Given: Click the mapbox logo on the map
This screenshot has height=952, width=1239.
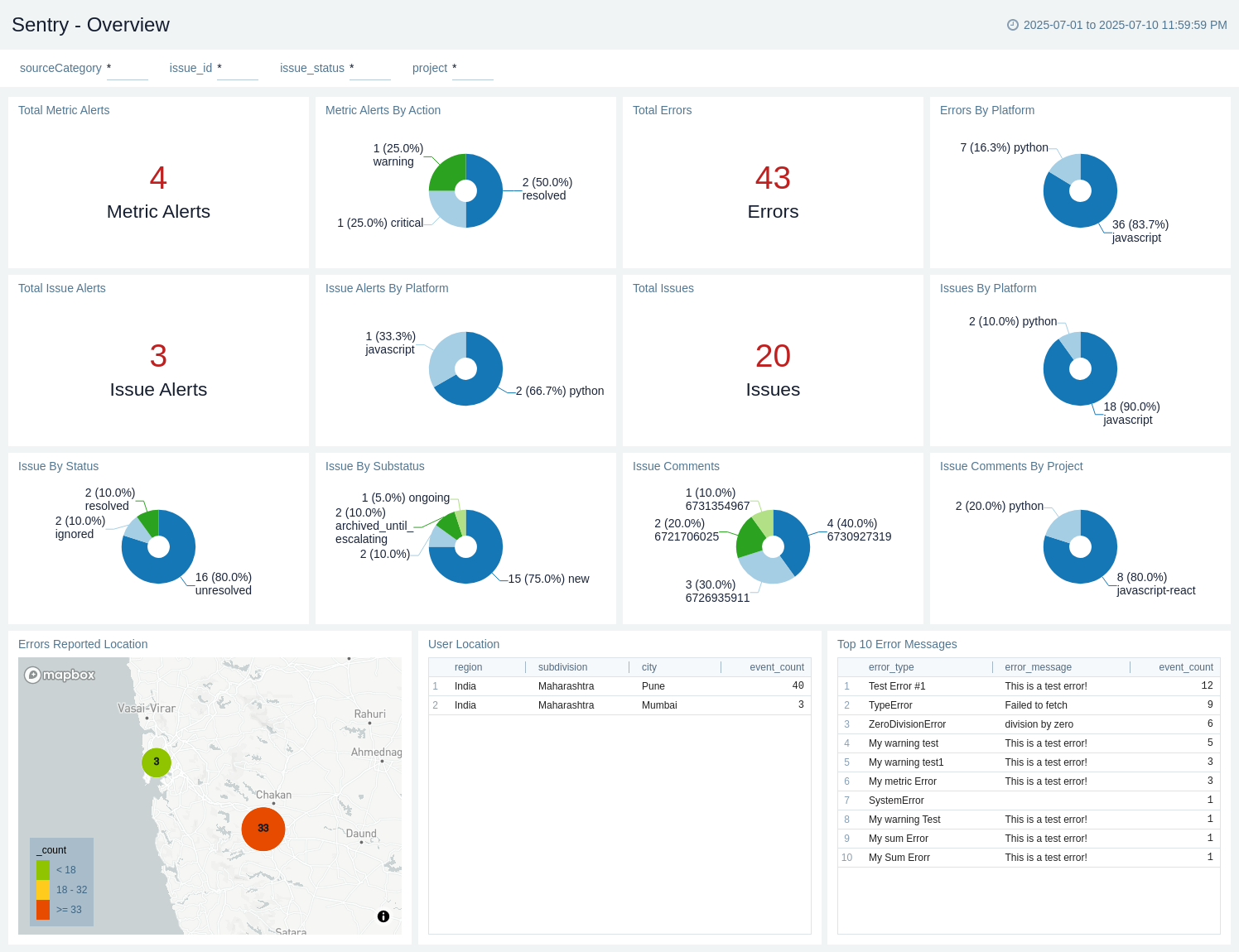Looking at the screenshot, I should coord(60,675).
